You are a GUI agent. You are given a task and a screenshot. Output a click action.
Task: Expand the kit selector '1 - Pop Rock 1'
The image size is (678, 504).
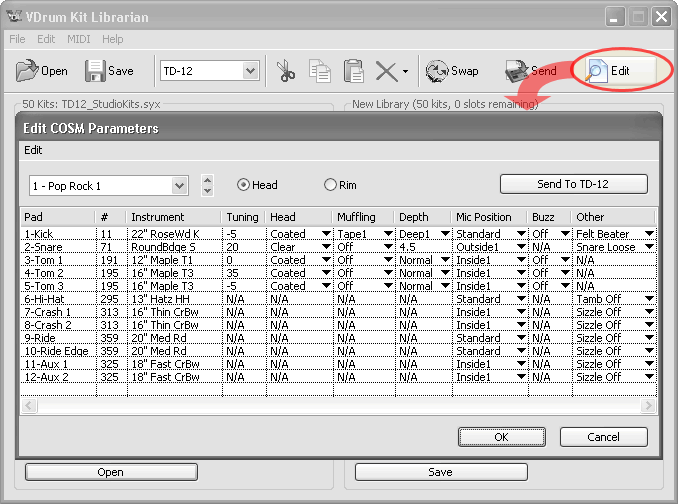point(179,185)
